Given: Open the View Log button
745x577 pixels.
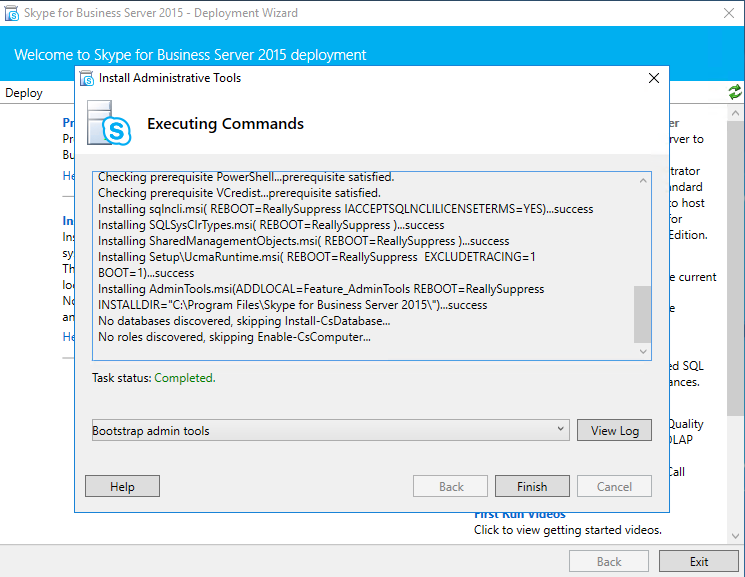Looking at the screenshot, I should tap(614, 430).
